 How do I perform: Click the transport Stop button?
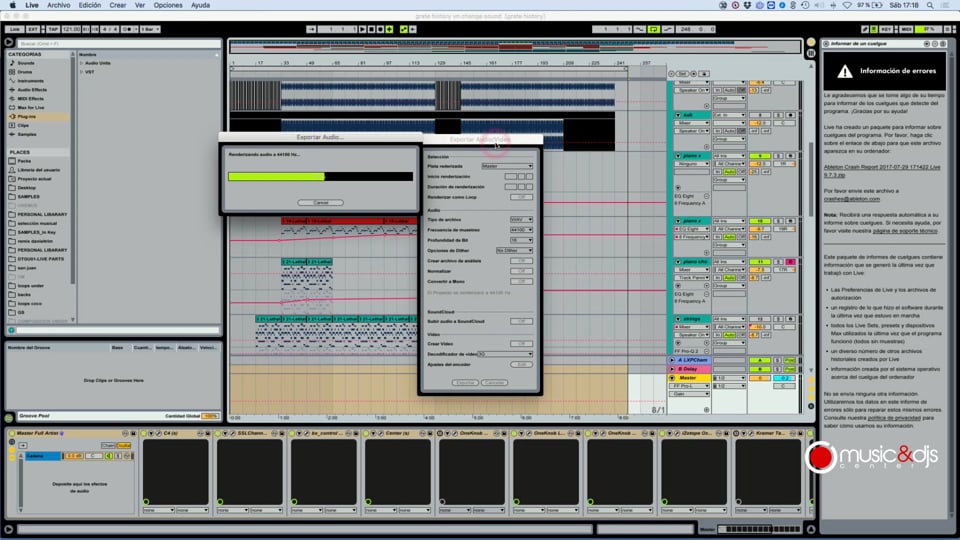[371, 29]
